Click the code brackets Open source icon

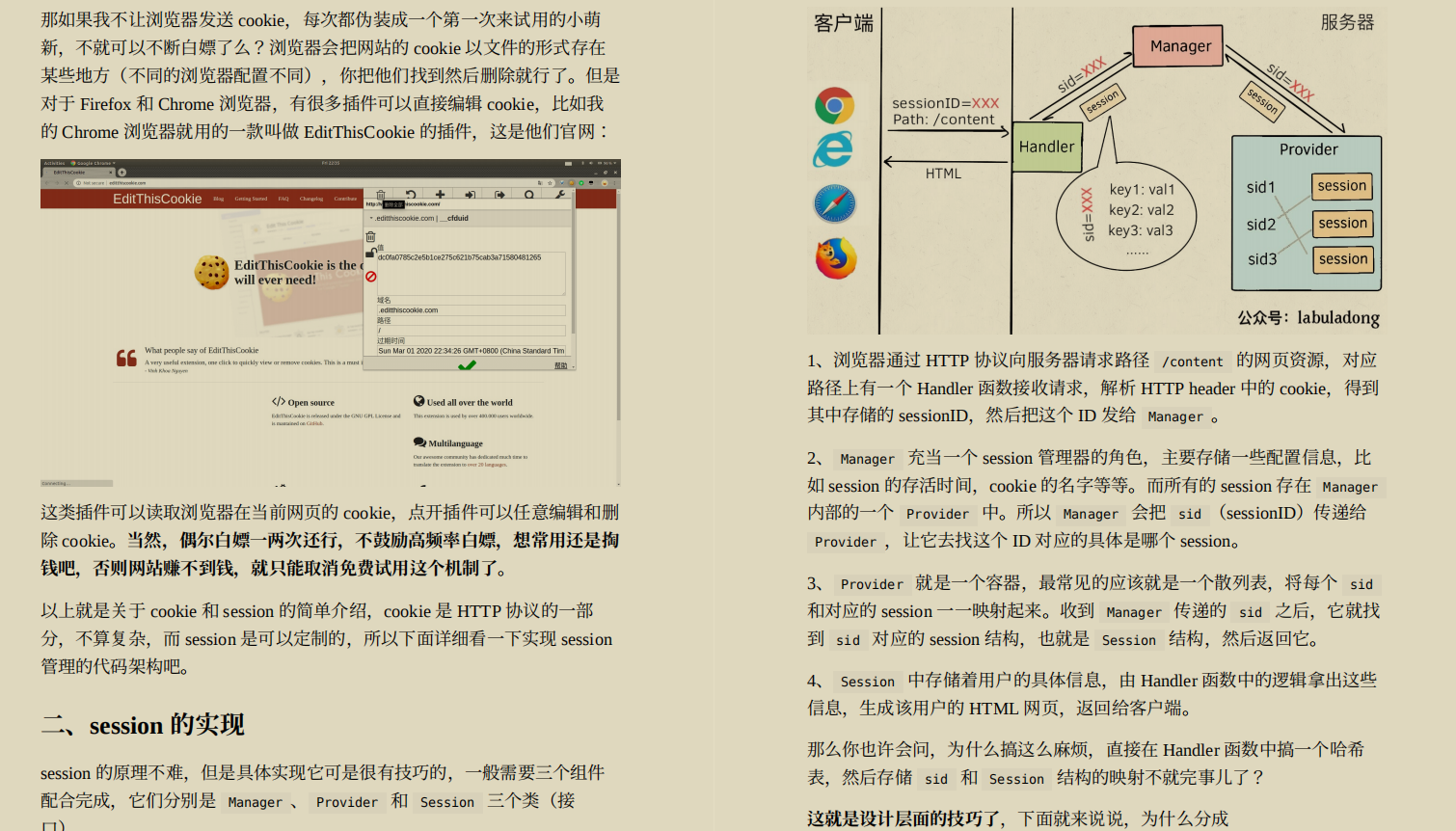pyautogui.click(x=278, y=402)
